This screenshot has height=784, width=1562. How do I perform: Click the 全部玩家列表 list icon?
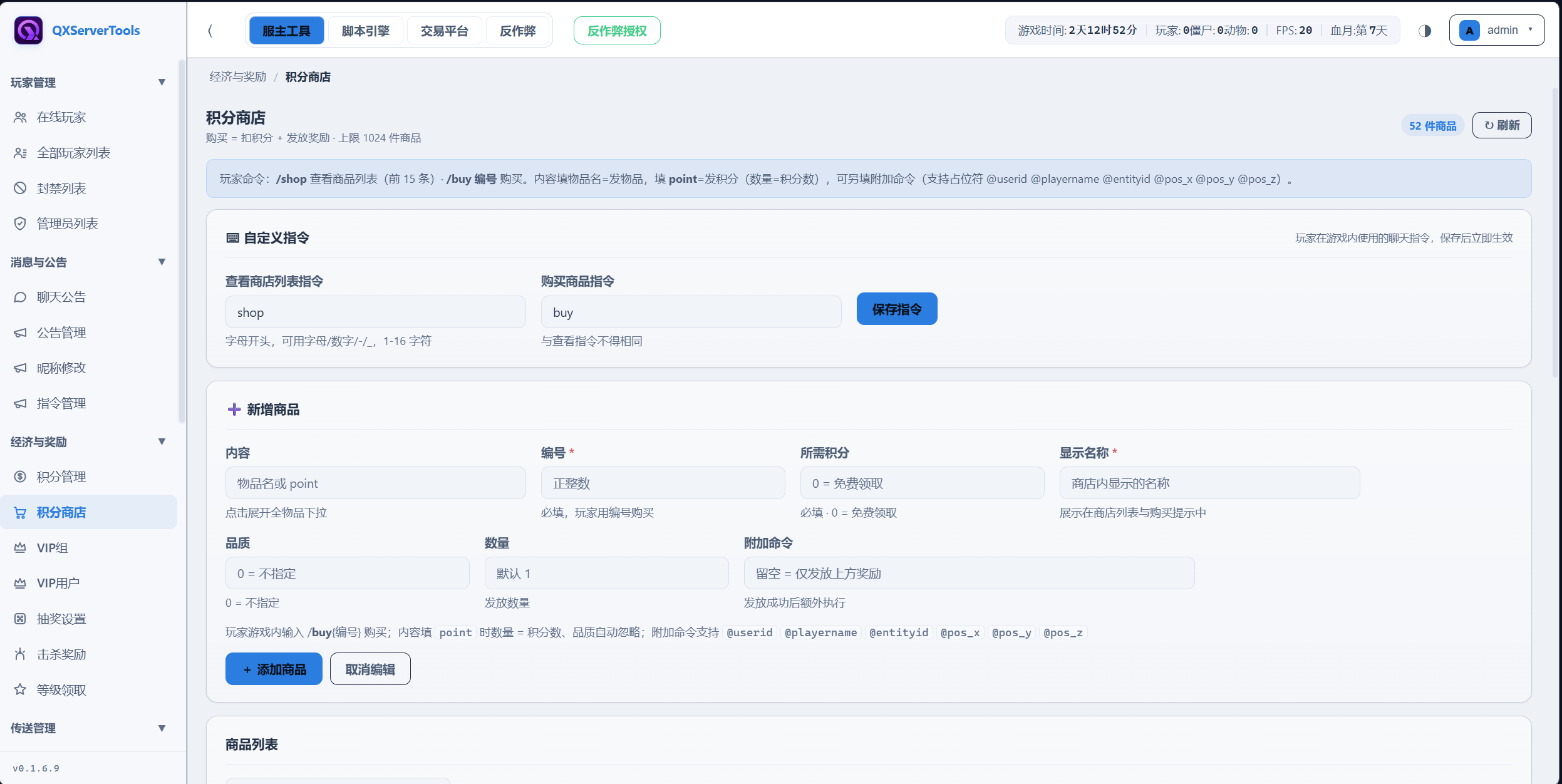click(x=20, y=153)
